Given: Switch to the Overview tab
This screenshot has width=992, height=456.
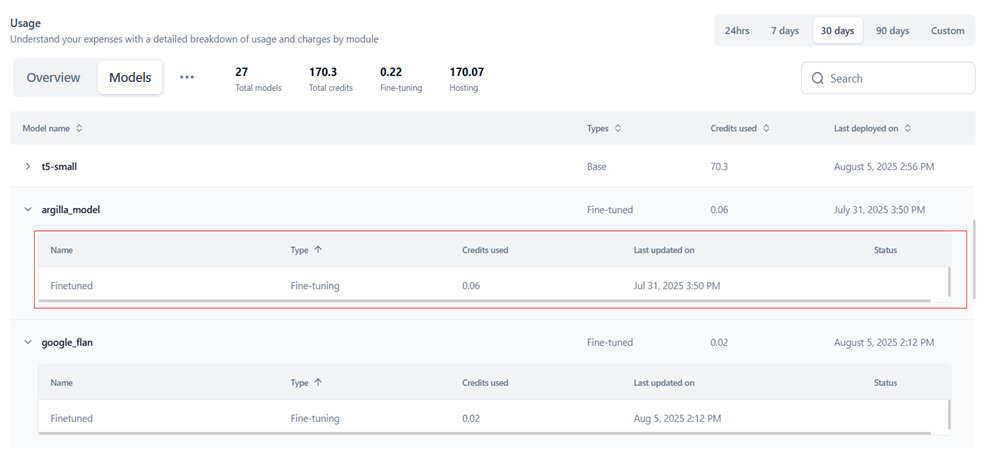Looking at the screenshot, I should (x=54, y=77).
